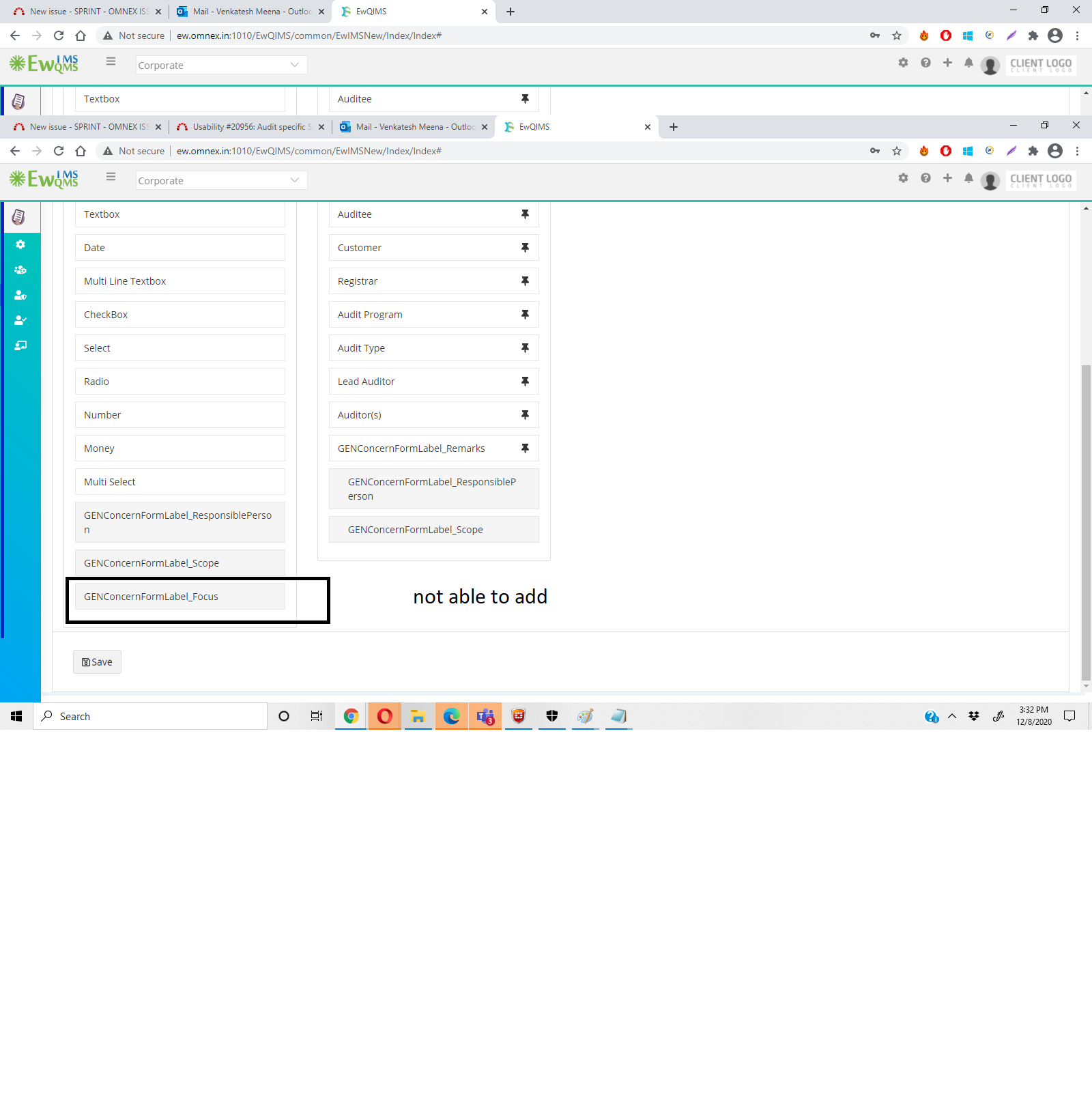The height and width of the screenshot is (1099, 1092).
Task: Choose the Money field type item
Action: pyautogui.click(x=180, y=448)
